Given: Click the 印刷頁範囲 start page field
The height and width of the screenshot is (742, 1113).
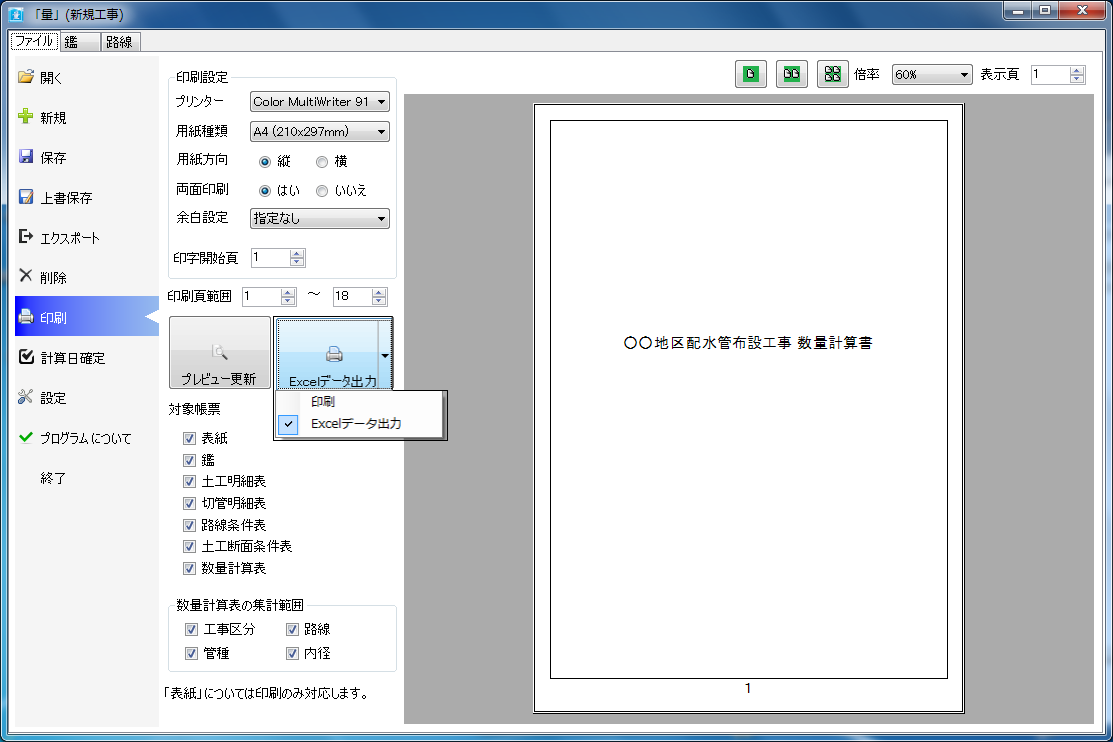Looking at the screenshot, I should (261, 297).
